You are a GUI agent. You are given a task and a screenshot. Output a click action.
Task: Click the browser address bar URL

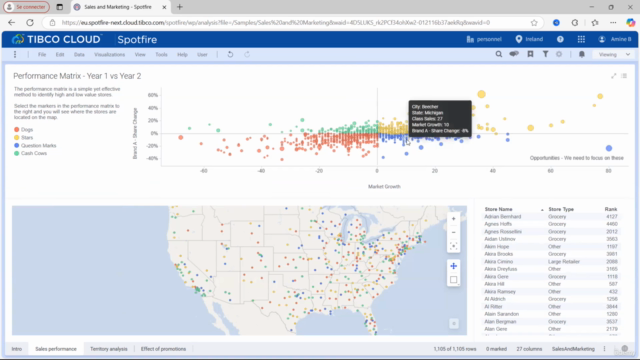(276, 22)
